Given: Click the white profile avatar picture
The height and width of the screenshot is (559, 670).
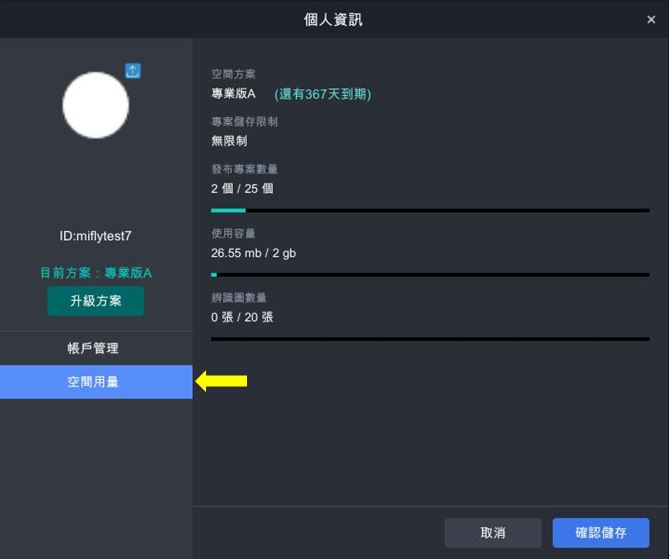Looking at the screenshot, I should 96,105.
